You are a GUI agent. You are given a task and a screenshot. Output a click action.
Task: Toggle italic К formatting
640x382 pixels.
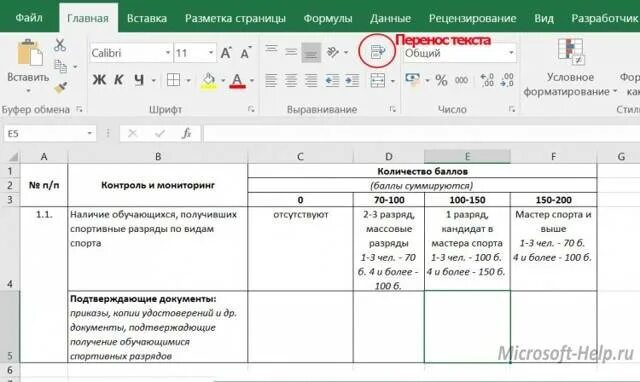click(x=119, y=80)
